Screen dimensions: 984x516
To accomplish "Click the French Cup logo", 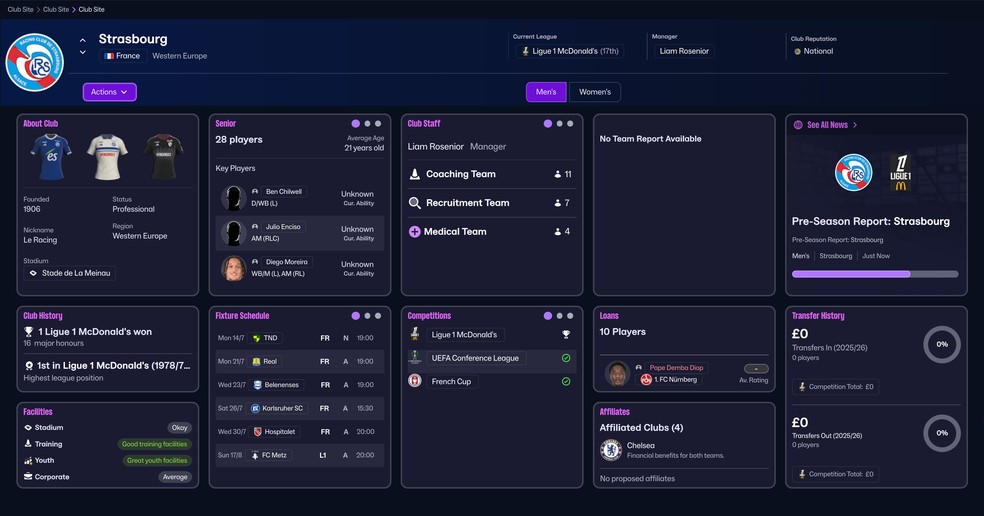I will pos(414,380).
